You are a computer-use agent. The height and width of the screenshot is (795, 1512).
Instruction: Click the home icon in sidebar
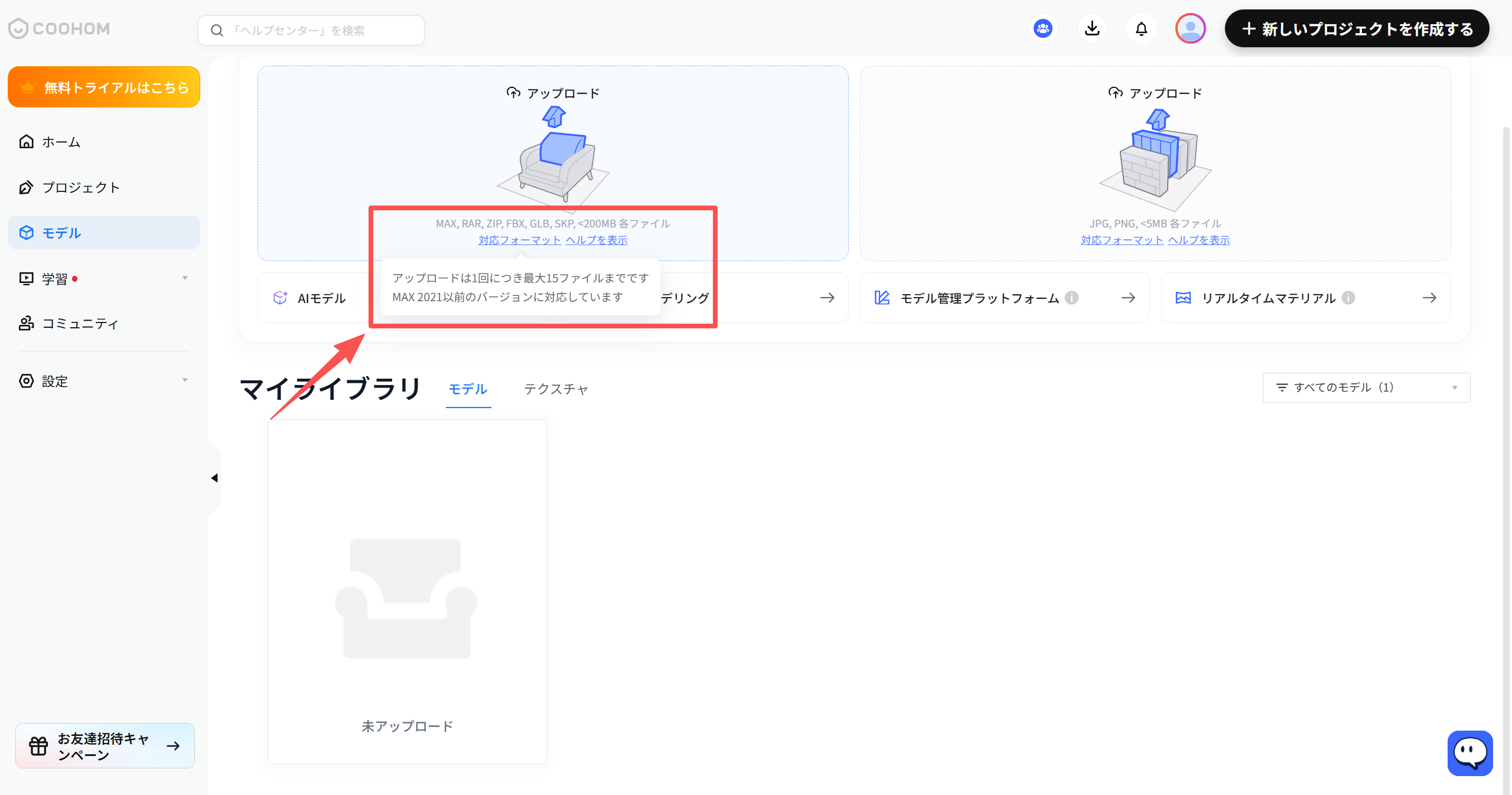pos(27,142)
